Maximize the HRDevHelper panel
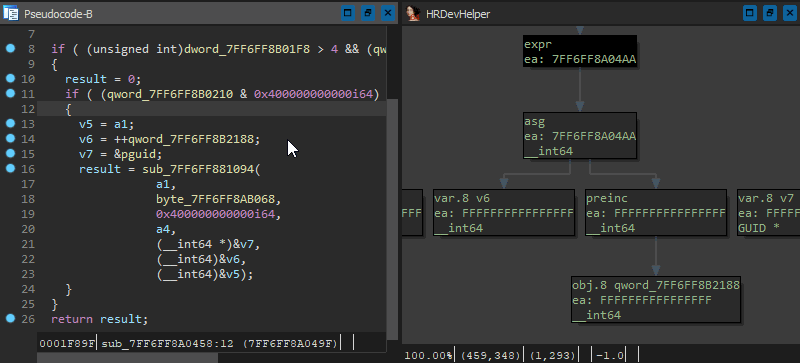This screenshot has width=800, height=363. 749,13
